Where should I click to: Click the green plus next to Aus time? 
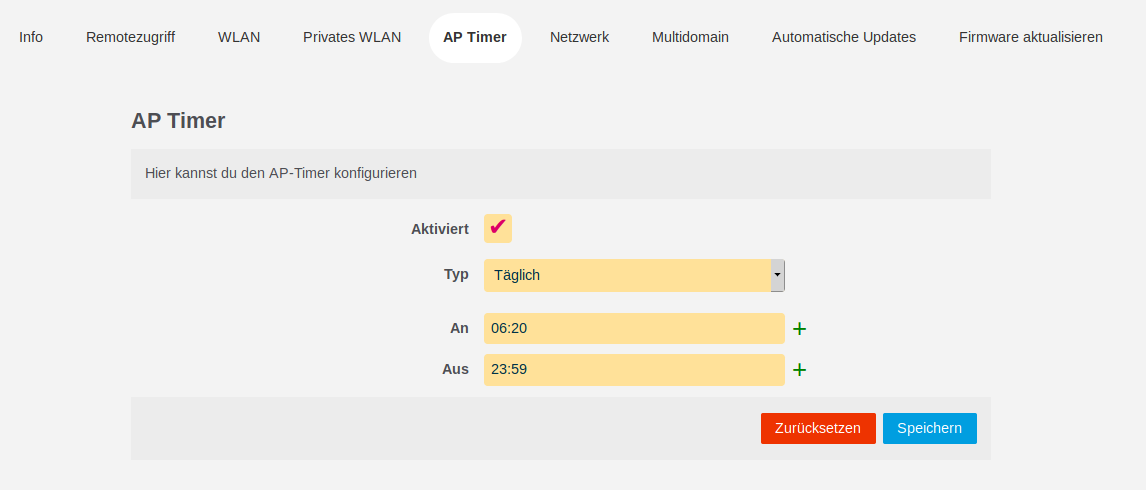tap(800, 370)
